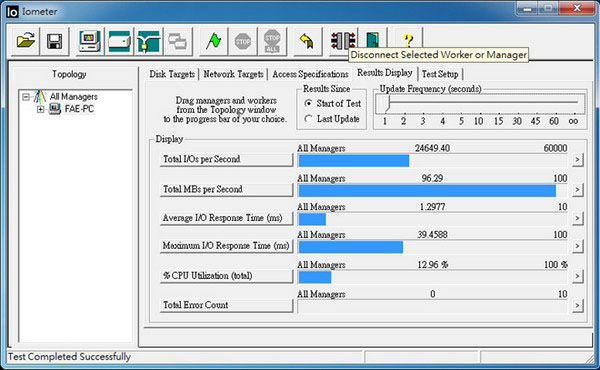Switch to the Network Targets tab

pyautogui.click(x=233, y=74)
